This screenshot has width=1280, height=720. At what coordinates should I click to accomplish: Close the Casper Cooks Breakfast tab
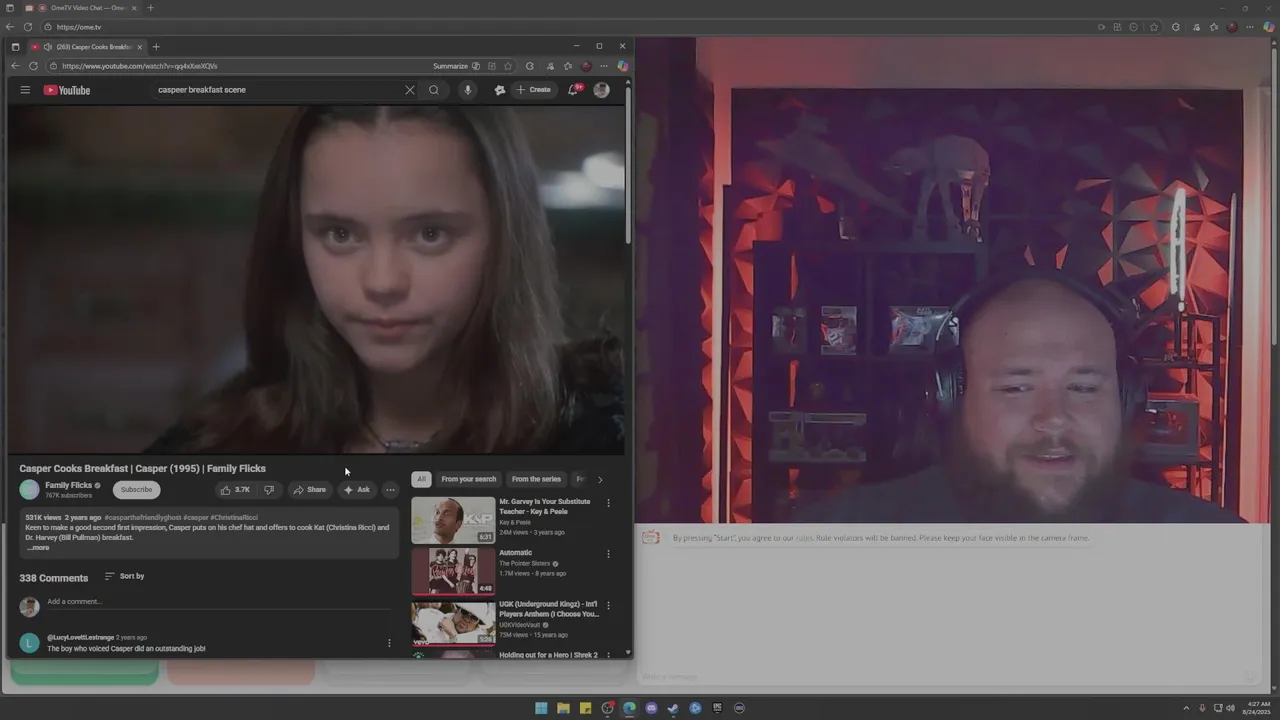point(139,47)
